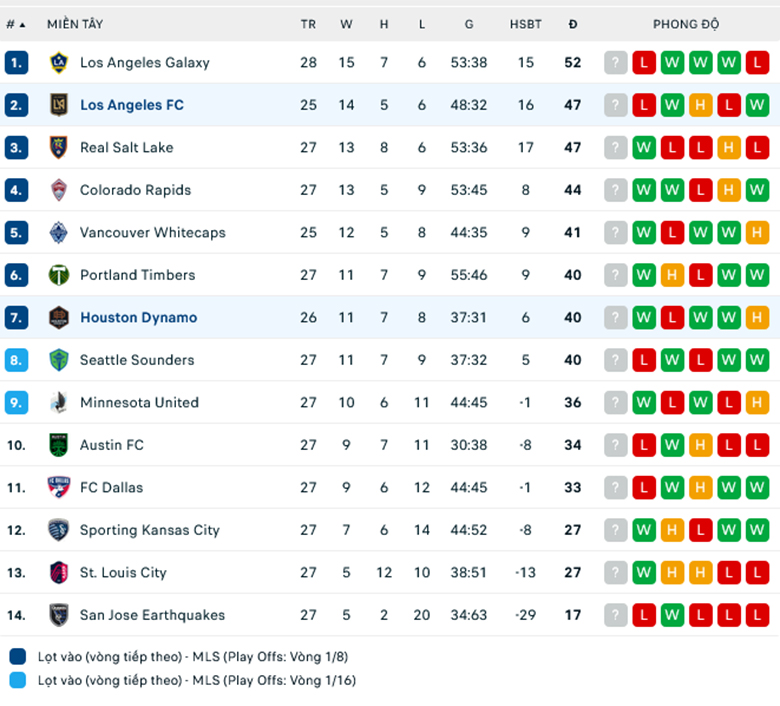
Task: Sort standings by HSBT goal difference header
Action: point(525,24)
